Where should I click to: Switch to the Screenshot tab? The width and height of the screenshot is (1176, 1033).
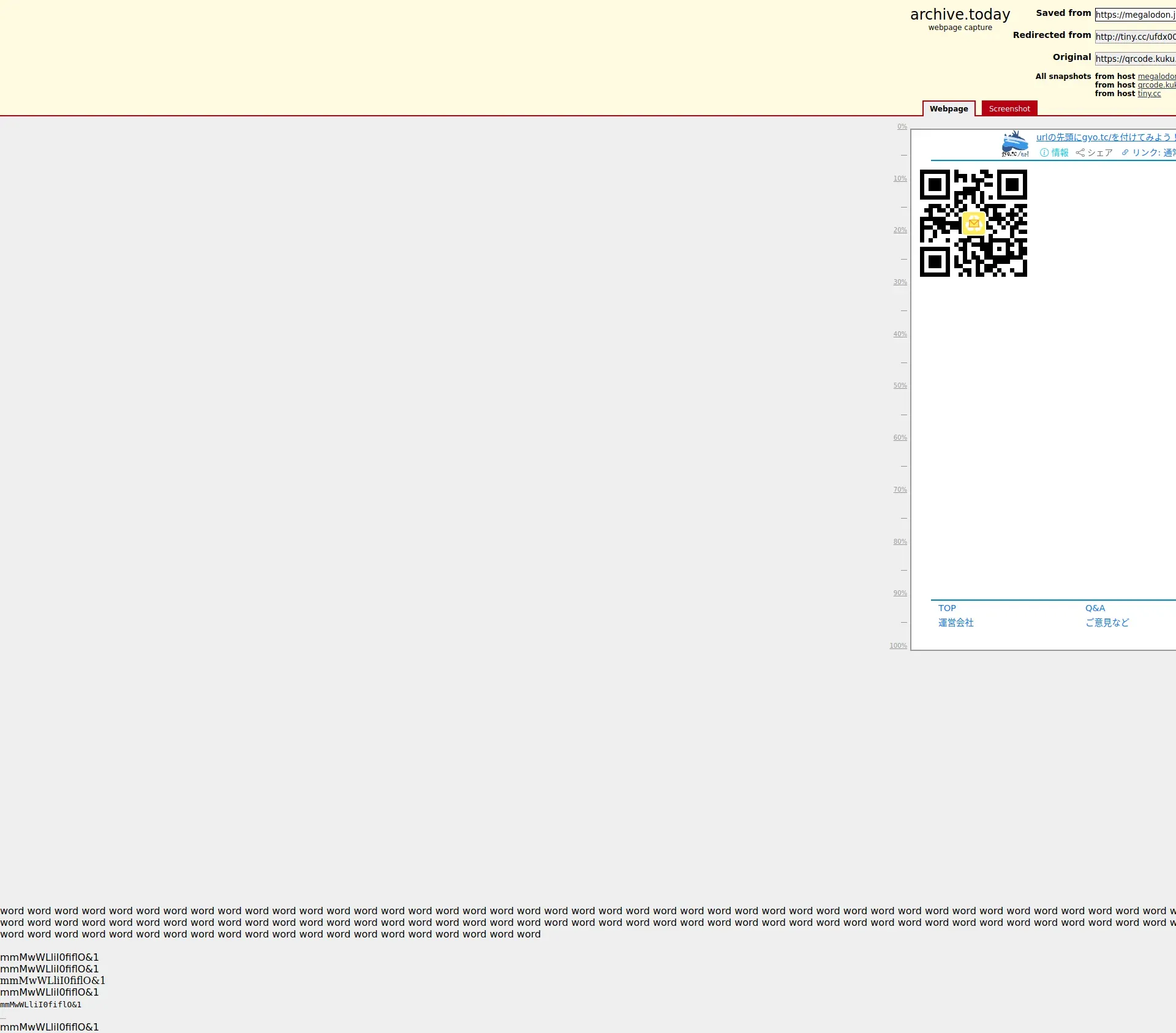pos(1009,109)
